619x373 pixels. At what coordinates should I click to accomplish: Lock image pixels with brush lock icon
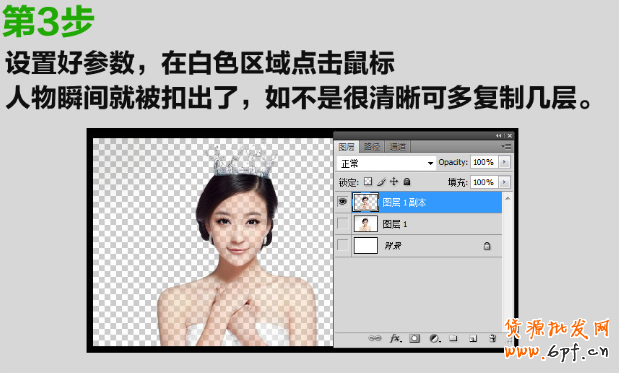point(381,182)
